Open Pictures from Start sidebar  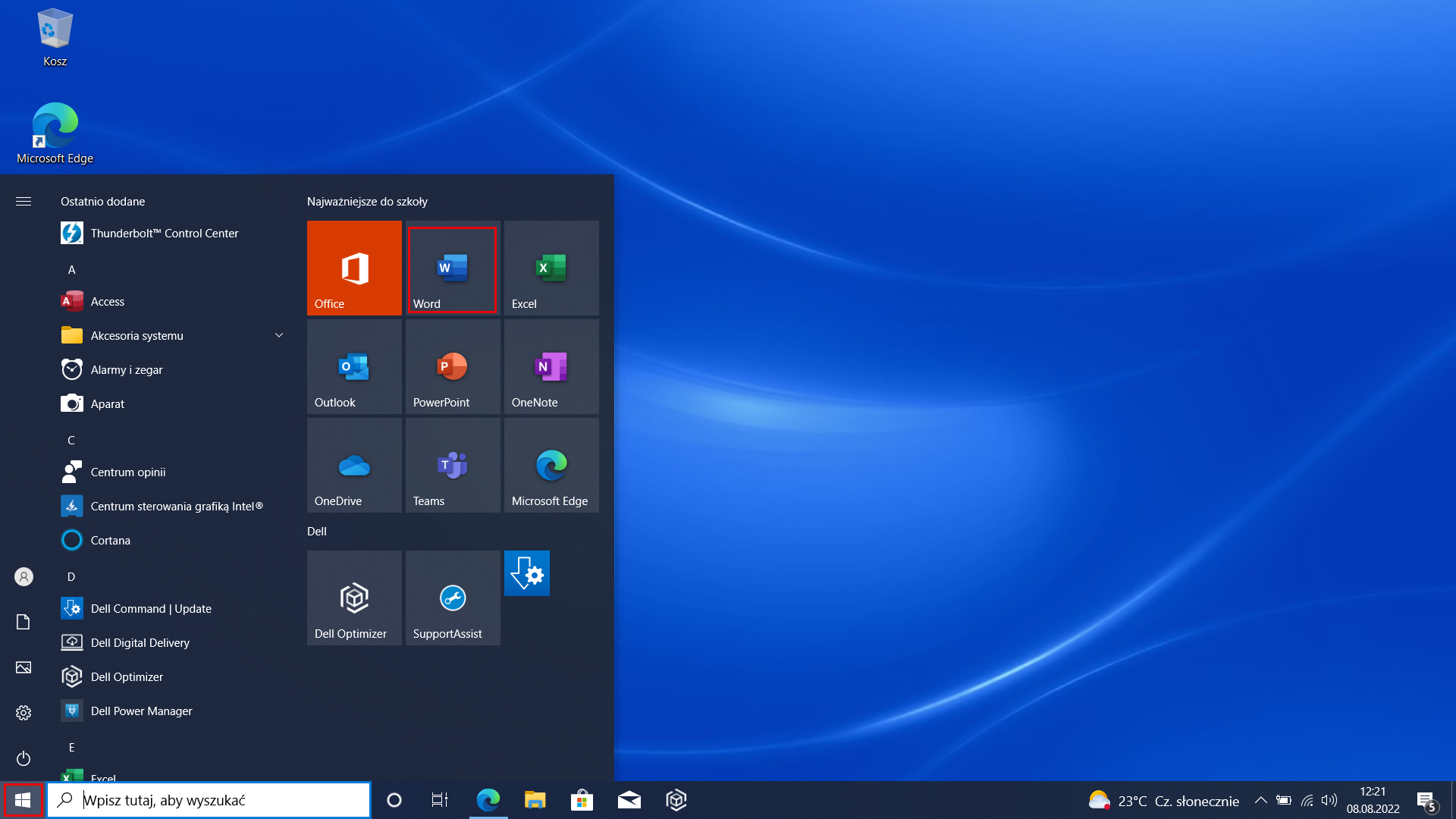(x=24, y=667)
